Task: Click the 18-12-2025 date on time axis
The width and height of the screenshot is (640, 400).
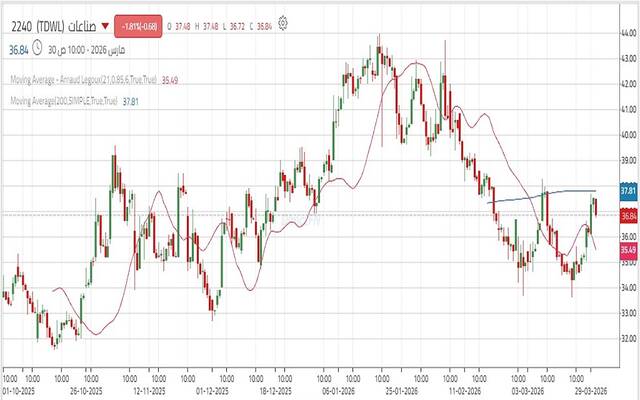Action: tap(275, 392)
